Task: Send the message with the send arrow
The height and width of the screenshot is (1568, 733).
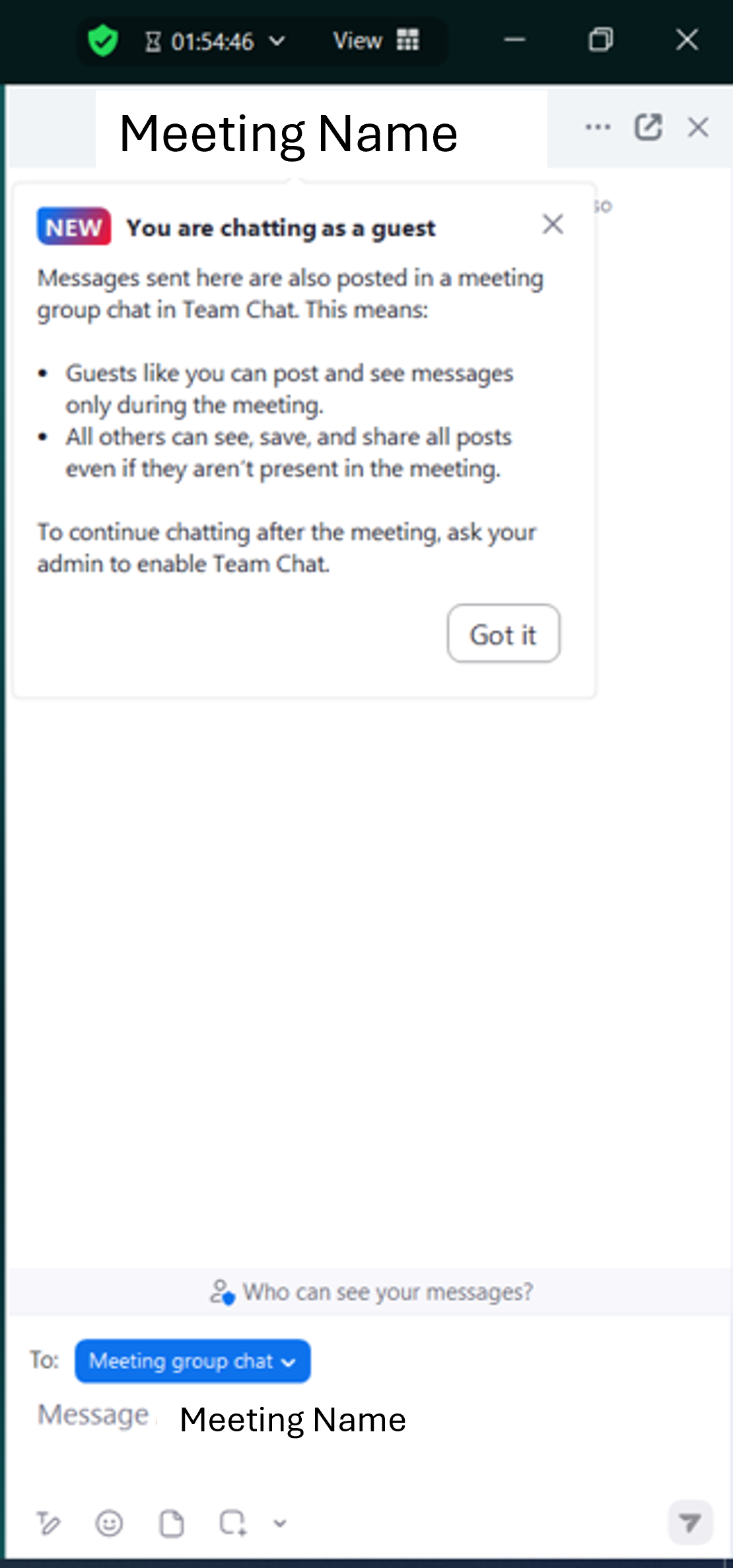Action: pyautogui.click(x=690, y=1522)
